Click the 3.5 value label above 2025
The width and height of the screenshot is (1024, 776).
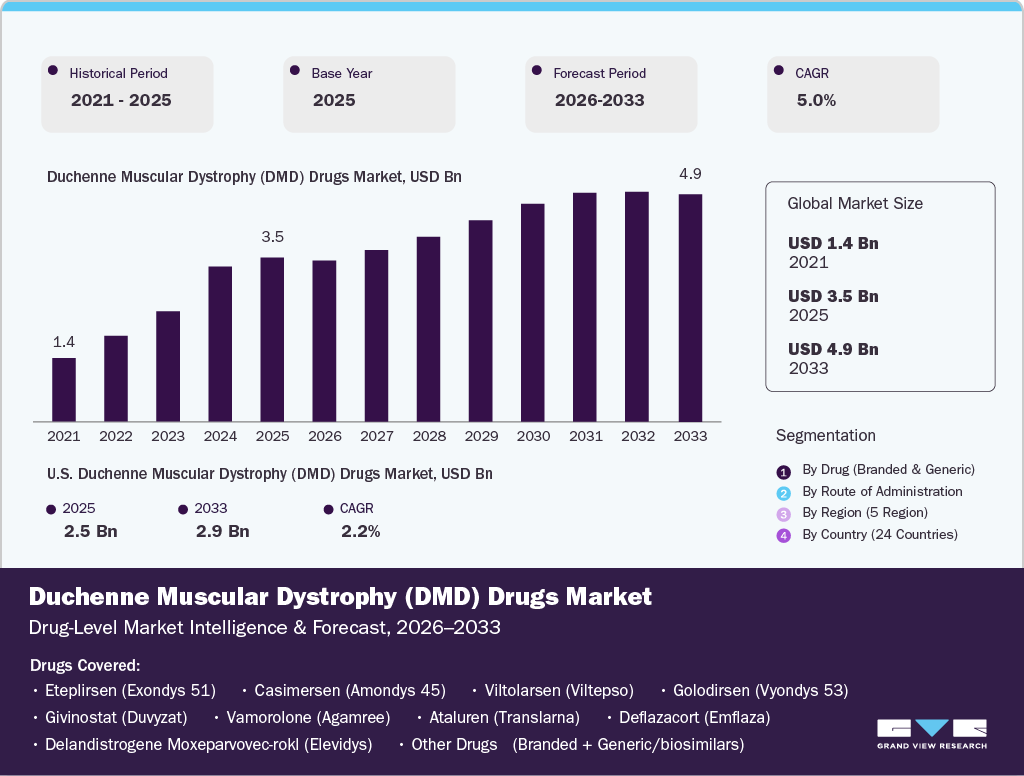272,236
